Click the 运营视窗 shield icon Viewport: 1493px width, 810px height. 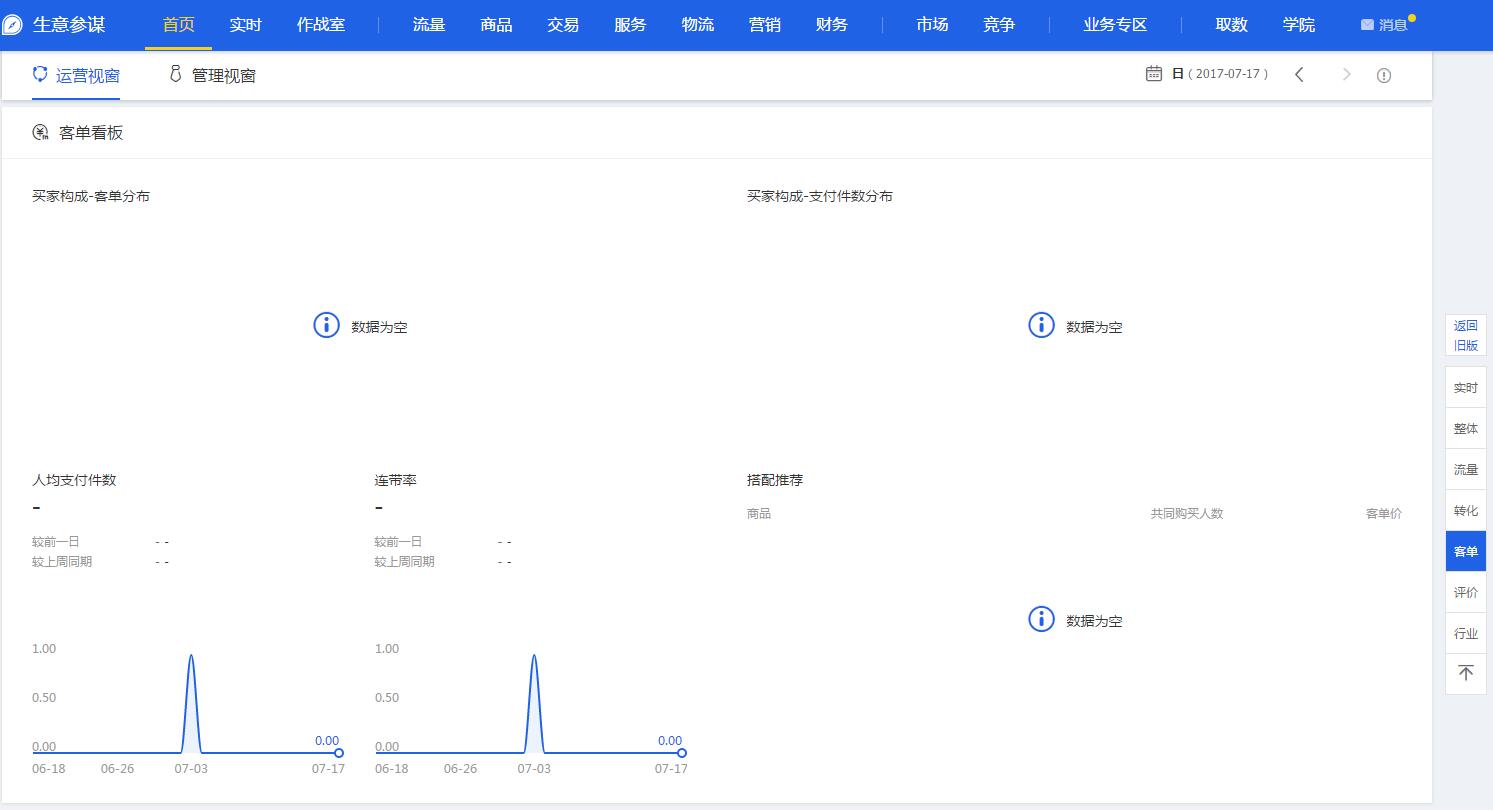tap(39, 74)
